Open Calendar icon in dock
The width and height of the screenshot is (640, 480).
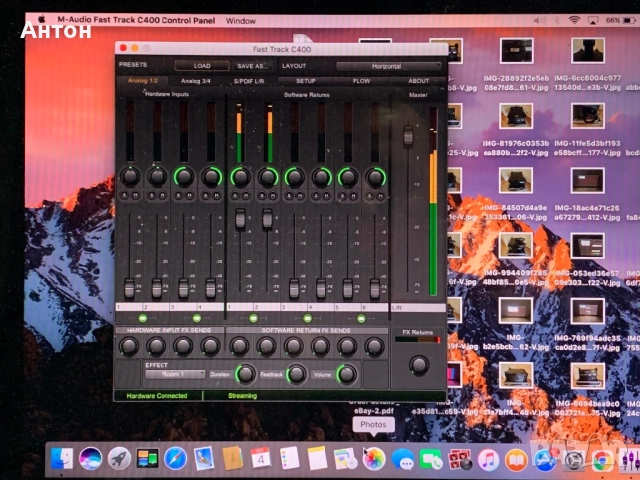pyautogui.click(x=261, y=458)
